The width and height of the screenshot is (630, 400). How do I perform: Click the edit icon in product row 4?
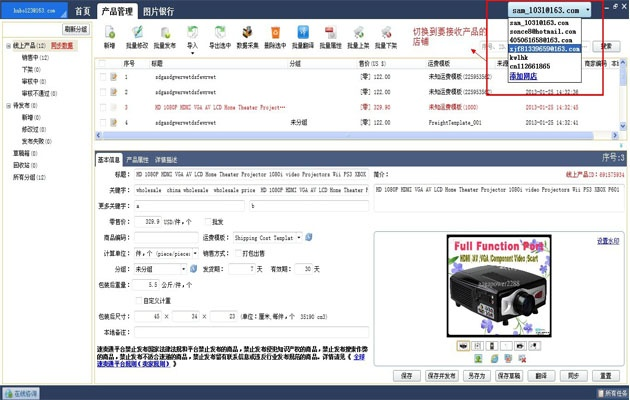[x=114, y=122]
